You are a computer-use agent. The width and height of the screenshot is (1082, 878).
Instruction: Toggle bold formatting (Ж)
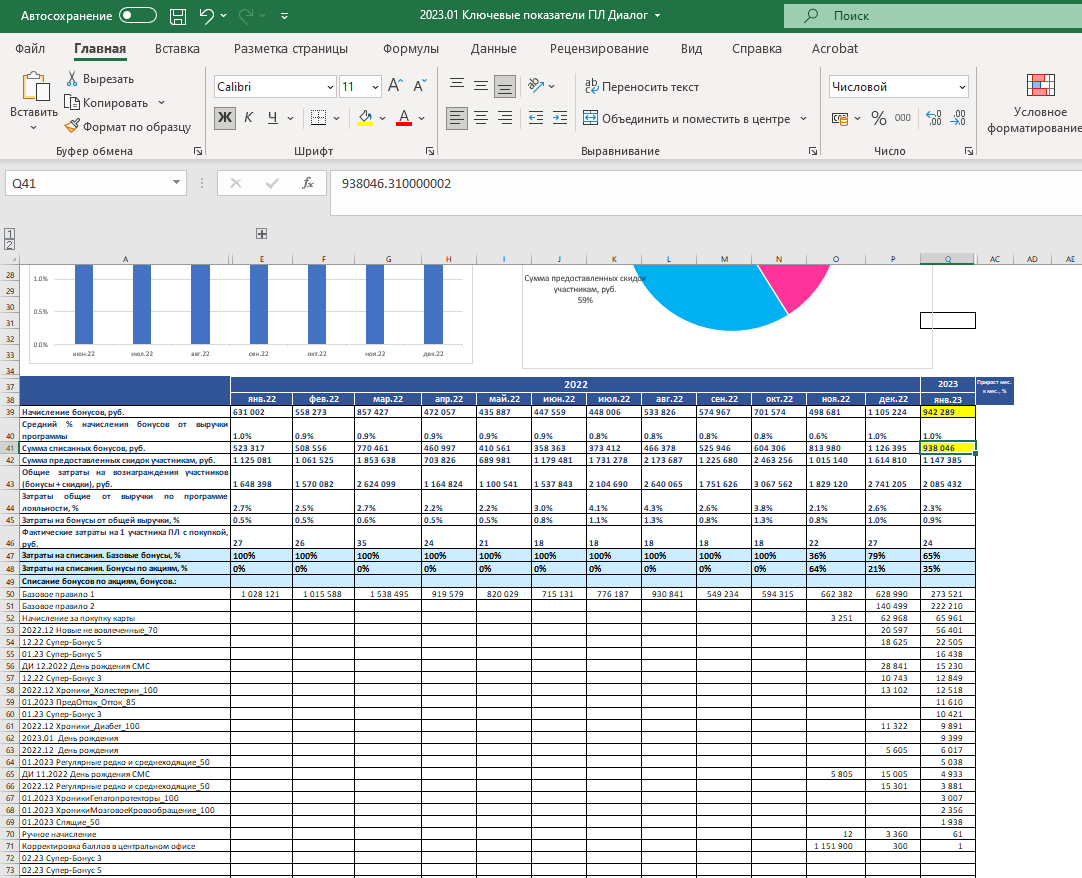coord(225,119)
